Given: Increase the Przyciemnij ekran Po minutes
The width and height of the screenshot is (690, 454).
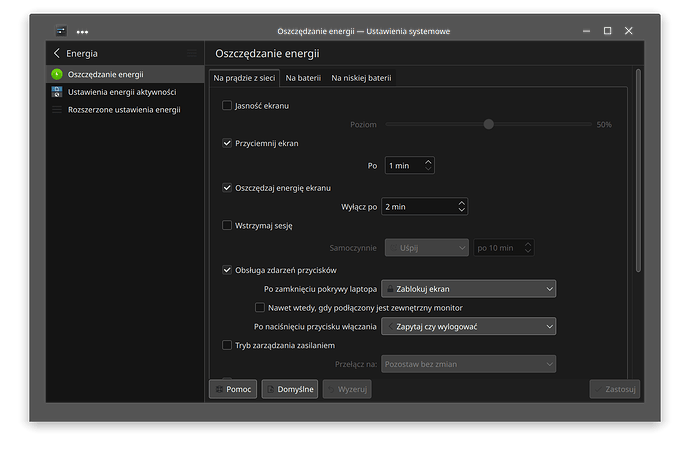Looking at the screenshot, I should pos(428,162).
